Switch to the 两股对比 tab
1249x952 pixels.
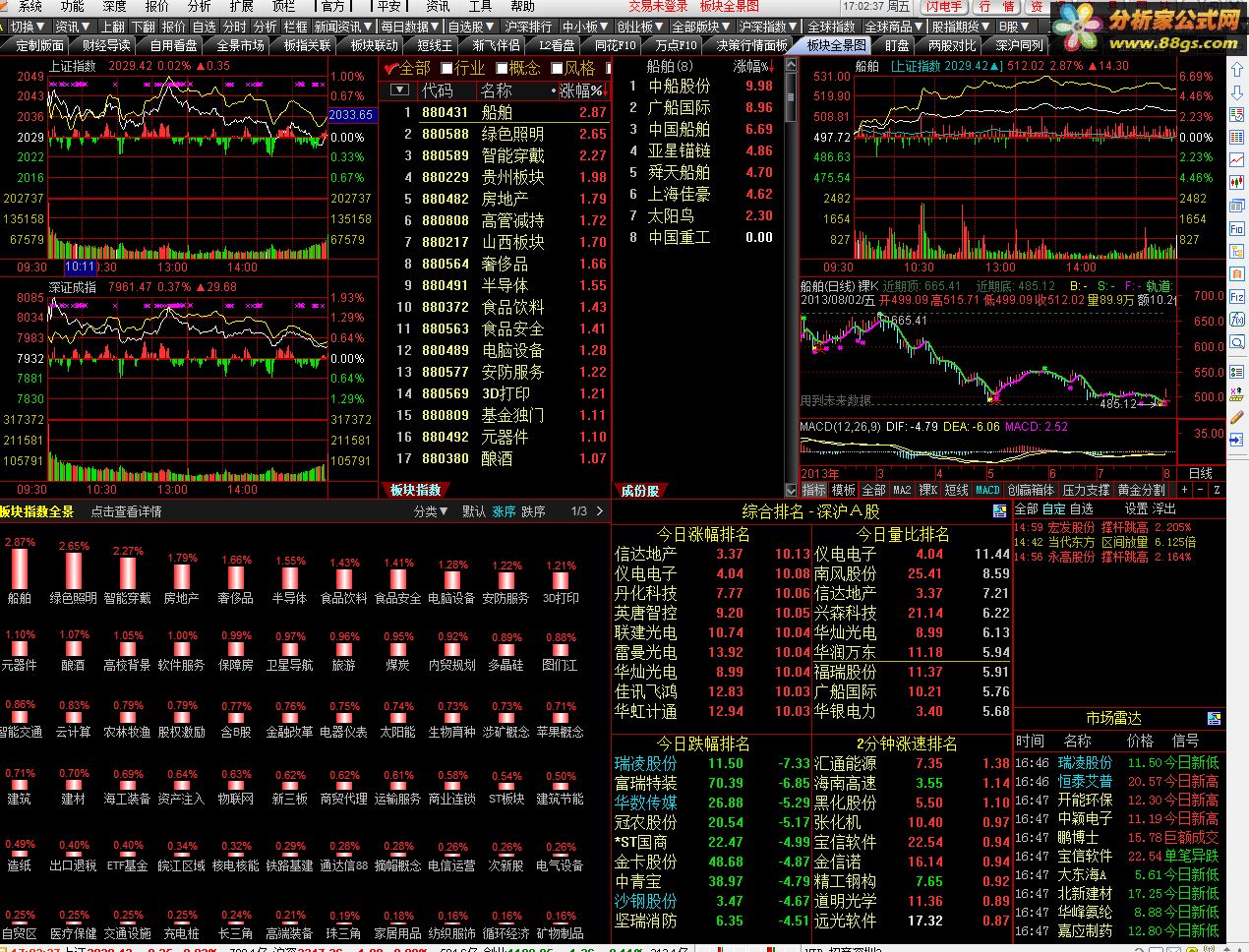[x=951, y=45]
